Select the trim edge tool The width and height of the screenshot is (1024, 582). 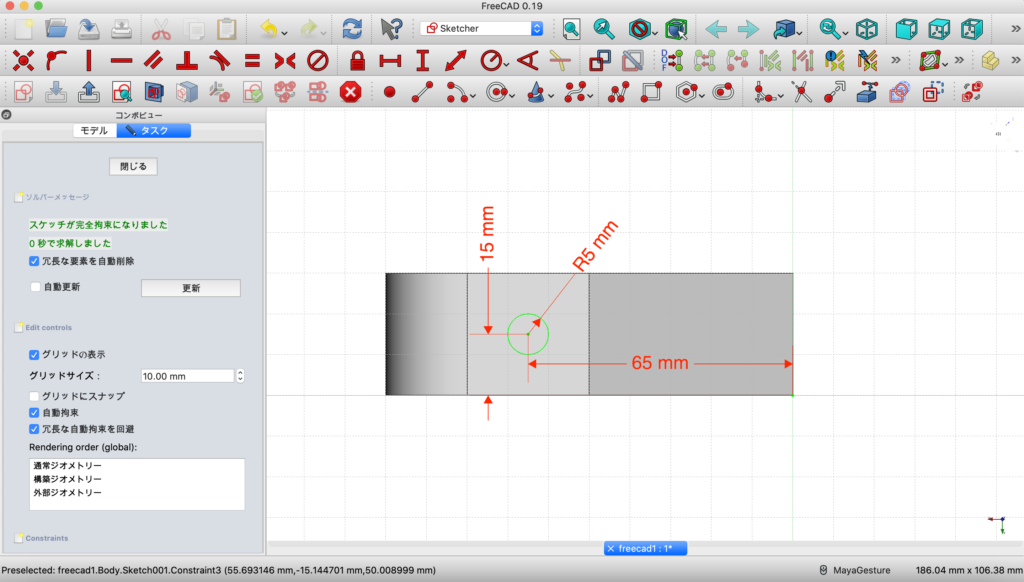(x=802, y=92)
